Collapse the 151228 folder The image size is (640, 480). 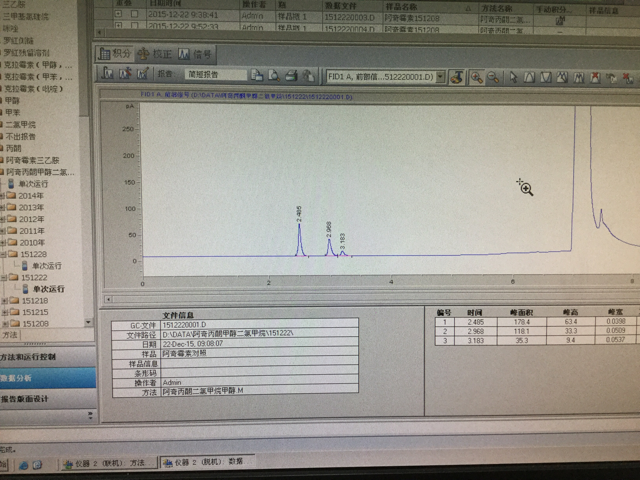pyautogui.click(x=3, y=254)
